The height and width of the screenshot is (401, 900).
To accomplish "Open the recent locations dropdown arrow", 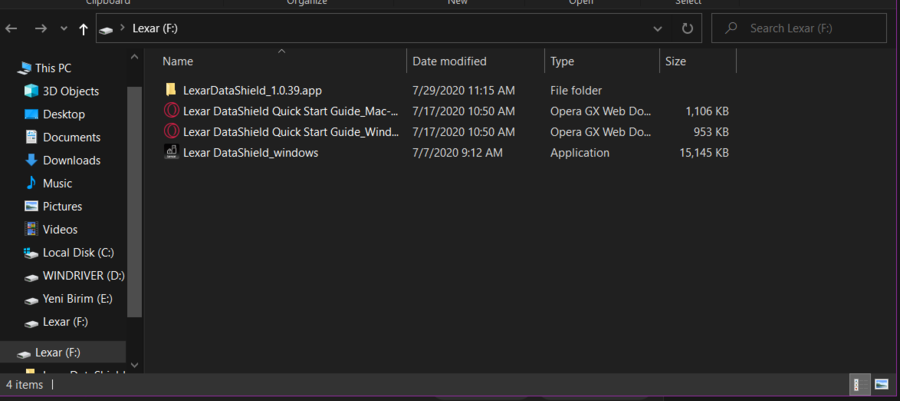I will (63, 30).
